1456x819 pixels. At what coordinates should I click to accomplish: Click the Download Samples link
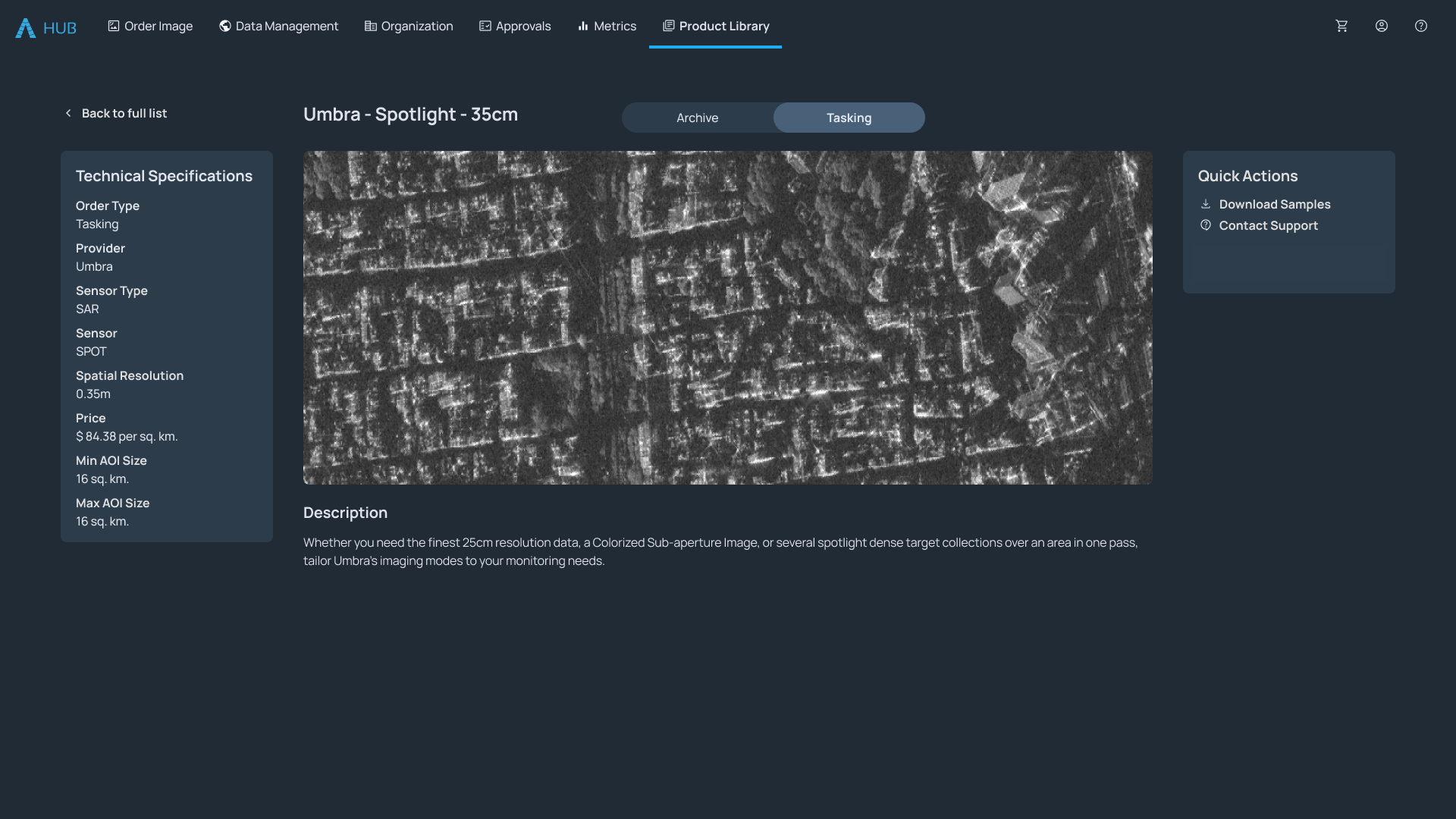pos(1274,204)
